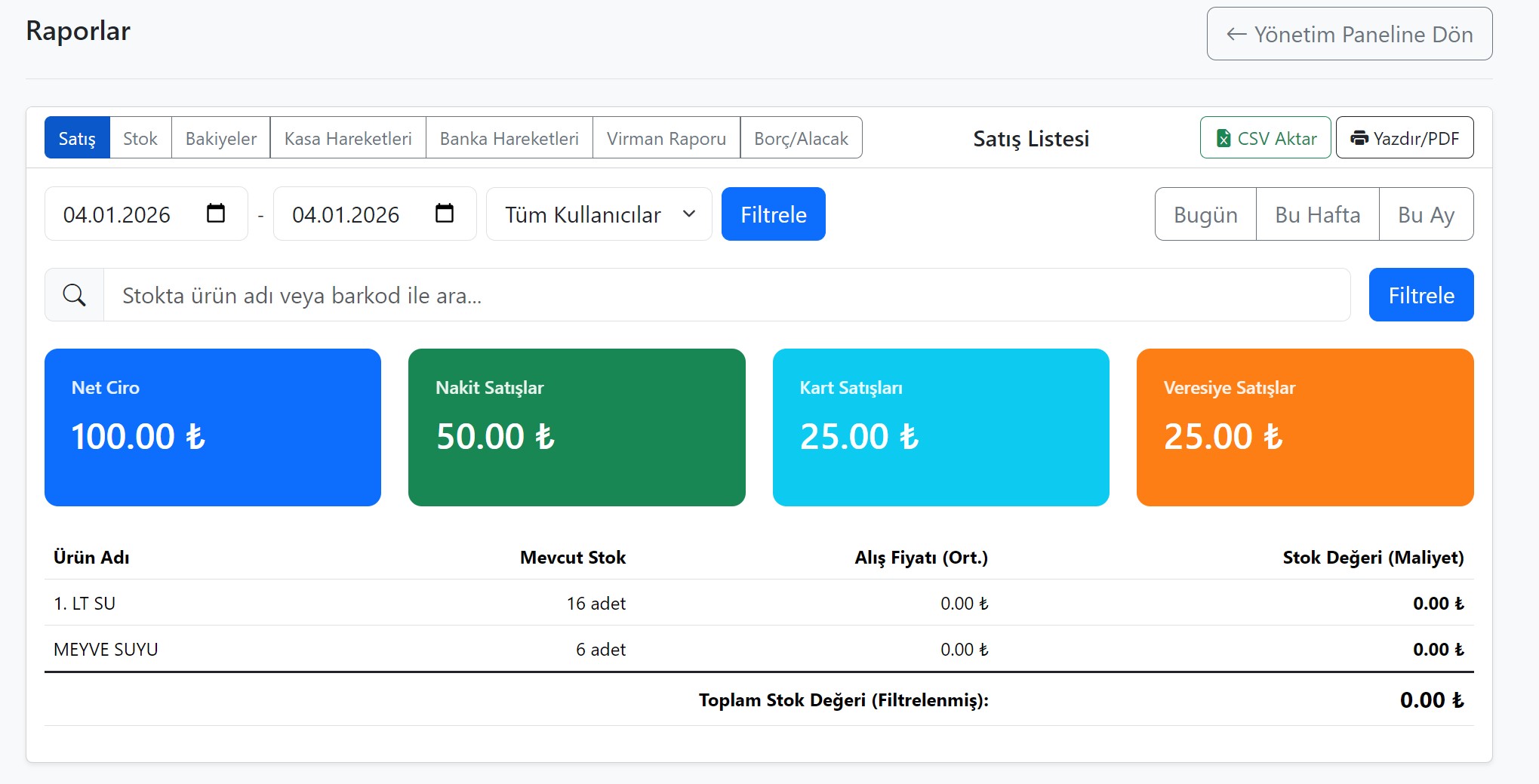The width and height of the screenshot is (1539, 784).
Task: Click the printer icon in Yazdır/PDF
Action: 1359,138
